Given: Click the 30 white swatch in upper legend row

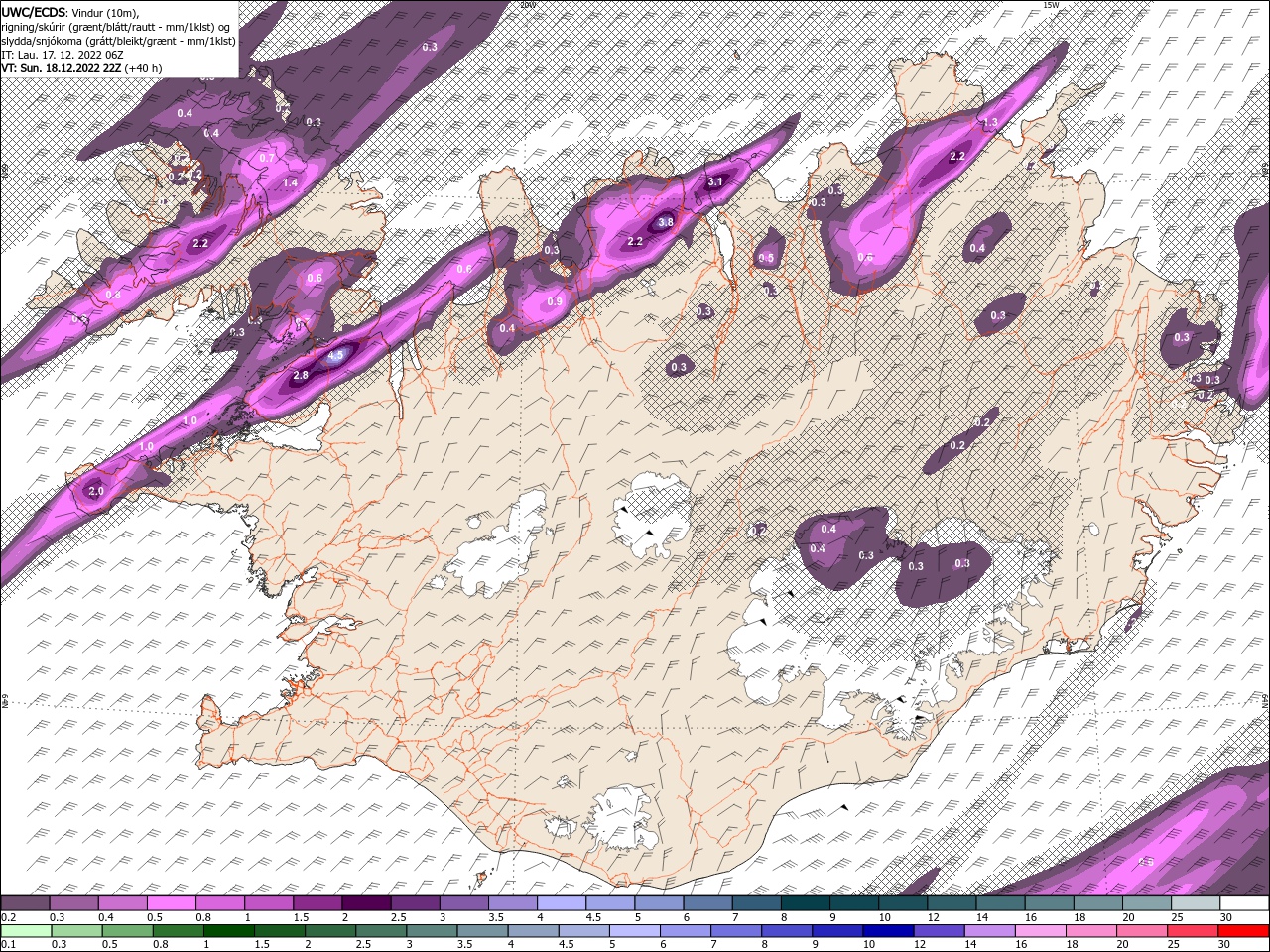Looking at the screenshot, I should click(x=1244, y=903).
